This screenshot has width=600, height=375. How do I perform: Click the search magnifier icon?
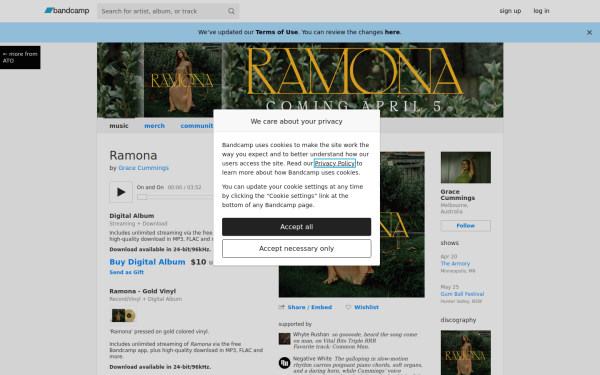231,11
